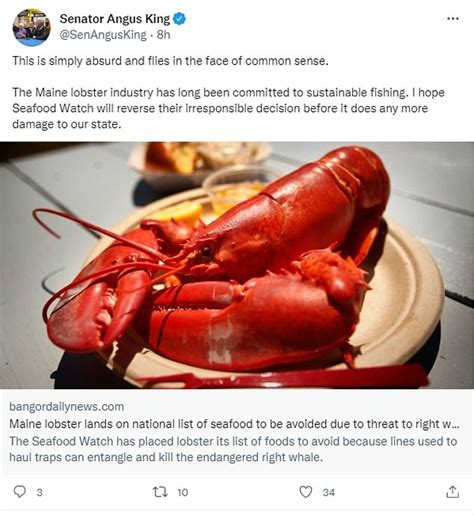Click the 8h timestamp of the tweet
Screen dimensions: 474x515
pos(164,35)
